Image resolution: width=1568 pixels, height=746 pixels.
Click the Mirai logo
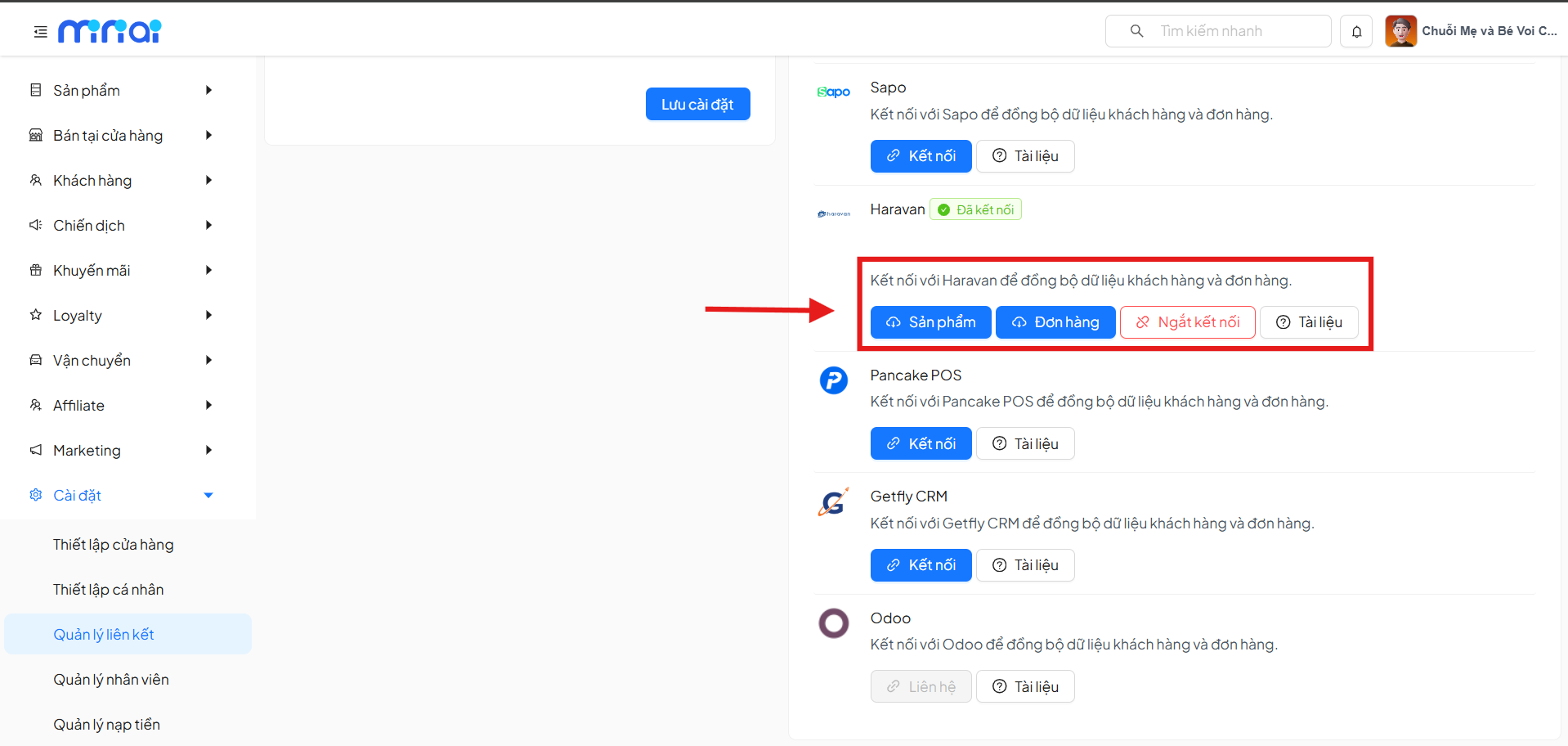click(110, 30)
